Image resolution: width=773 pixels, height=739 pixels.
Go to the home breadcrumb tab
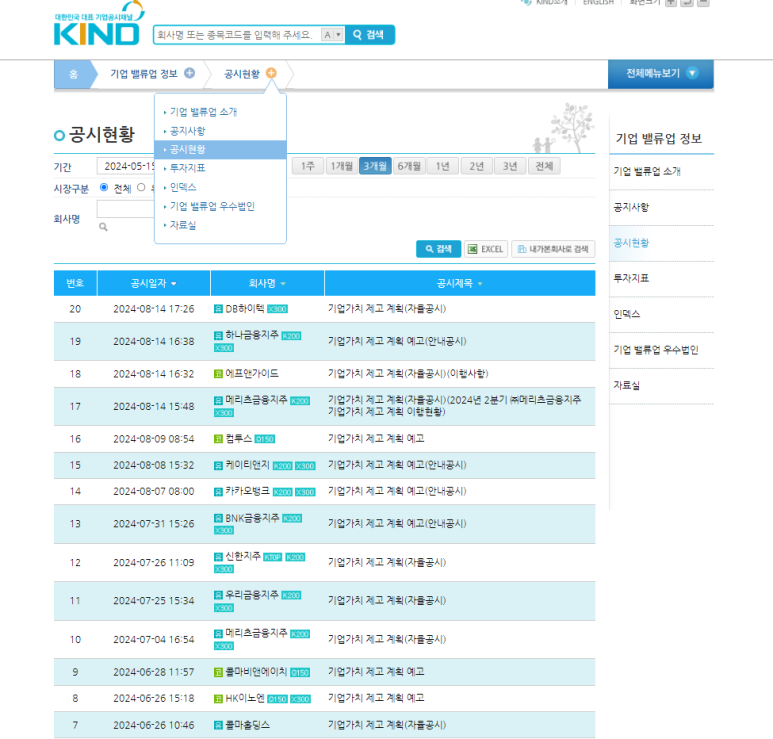(73, 74)
